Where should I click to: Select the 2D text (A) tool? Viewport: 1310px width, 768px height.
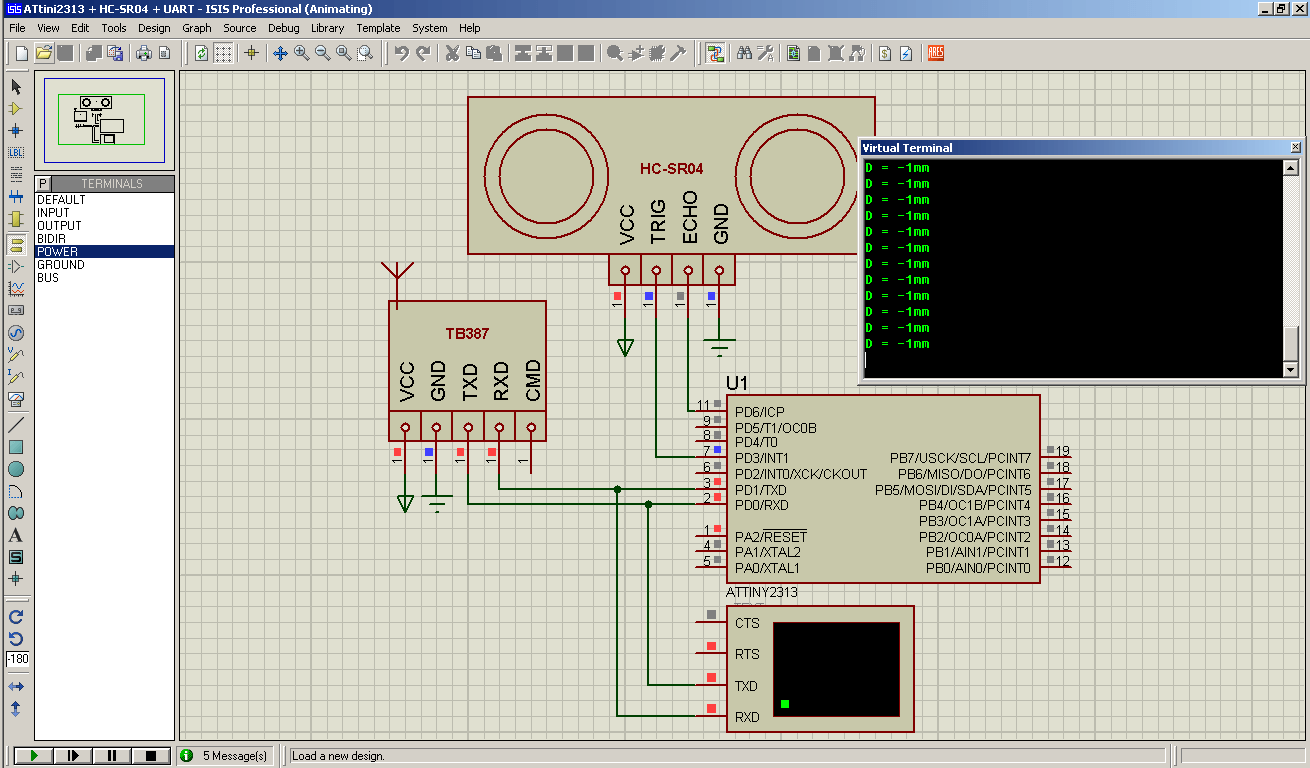click(x=16, y=535)
